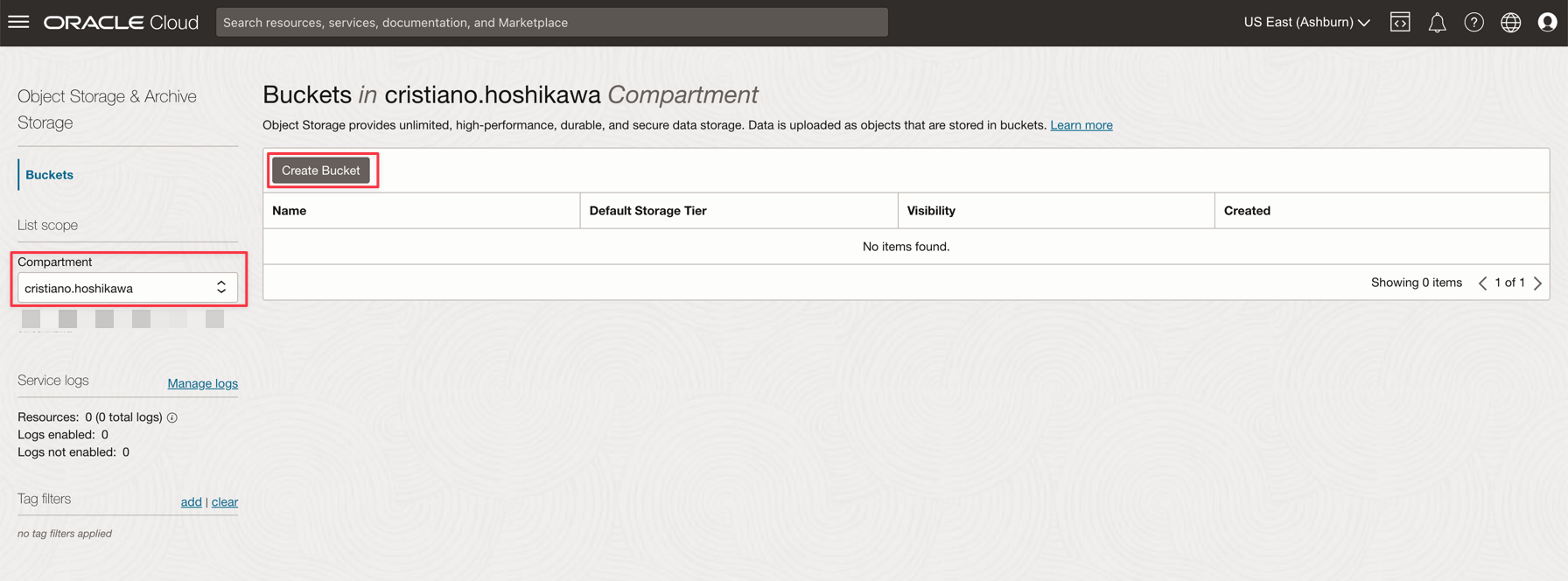Focus the search resources input field
Screen dimensions: 1568x581
551,23
